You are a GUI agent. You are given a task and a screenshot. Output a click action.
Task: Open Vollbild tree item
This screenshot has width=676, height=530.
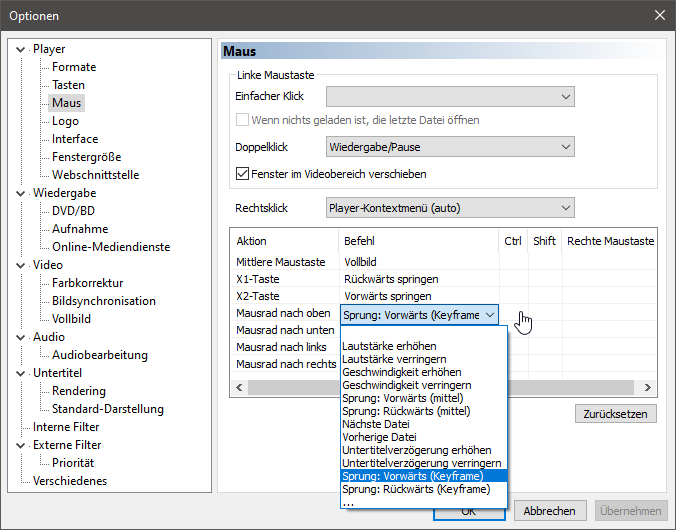coord(71,319)
